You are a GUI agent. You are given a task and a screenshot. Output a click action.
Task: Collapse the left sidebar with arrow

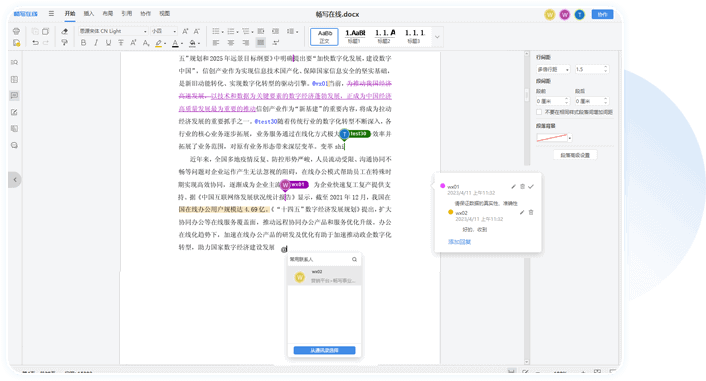[15, 180]
